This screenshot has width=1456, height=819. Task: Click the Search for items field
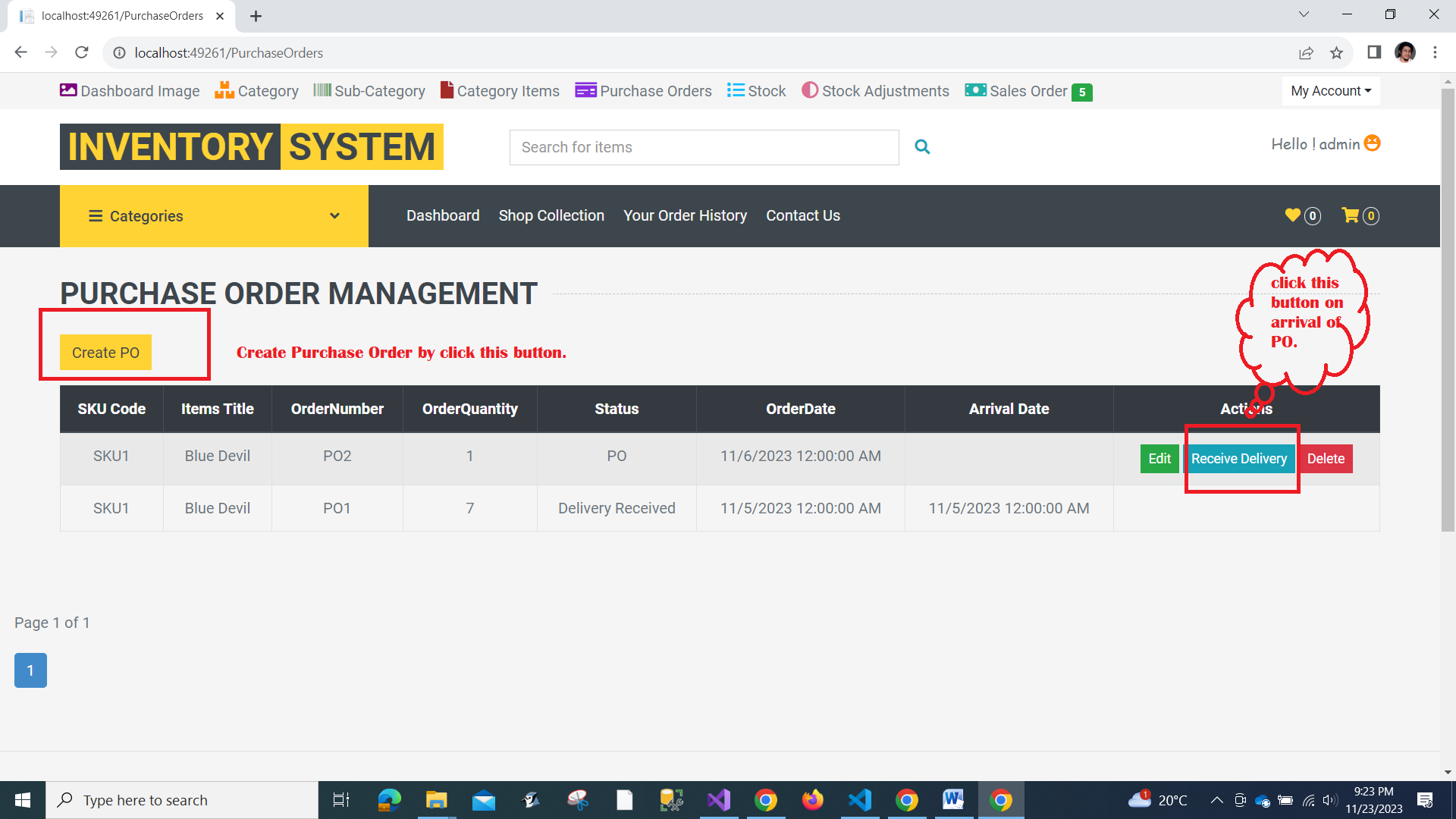(x=704, y=147)
